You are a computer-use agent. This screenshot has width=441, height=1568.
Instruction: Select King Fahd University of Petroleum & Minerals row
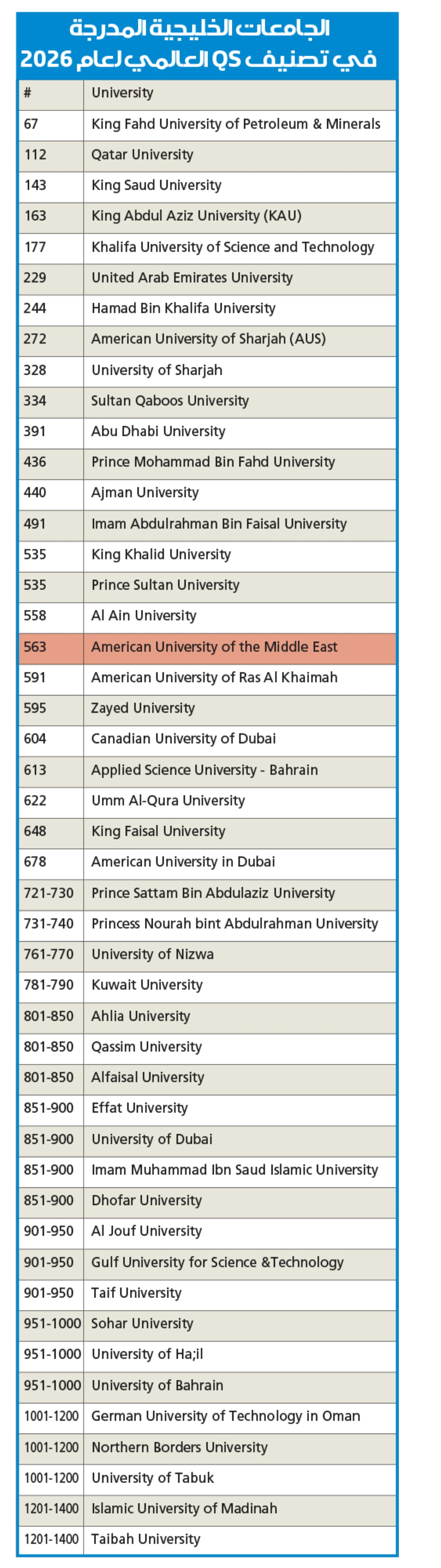236,124
